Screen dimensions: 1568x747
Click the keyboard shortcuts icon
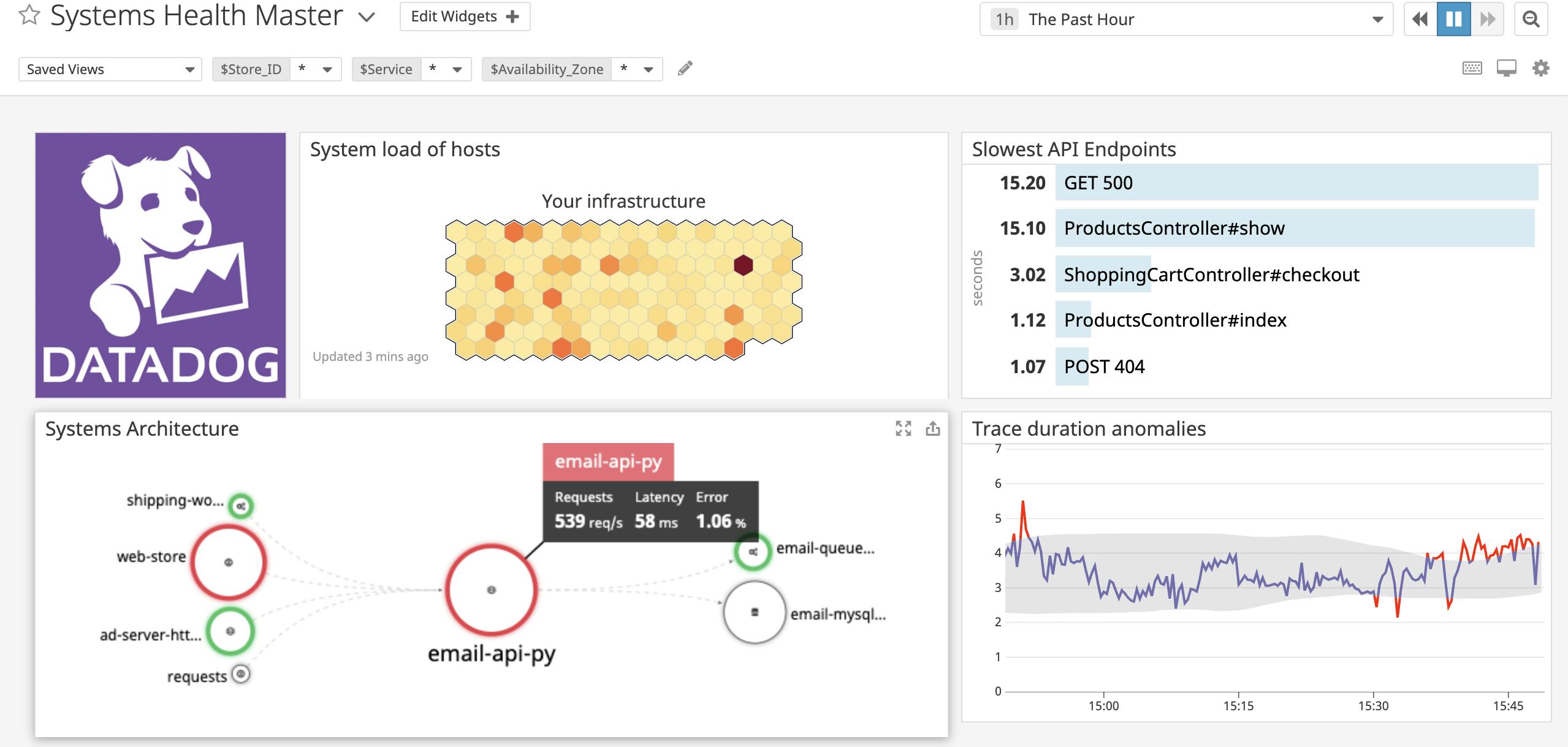click(x=1474, y=68)
